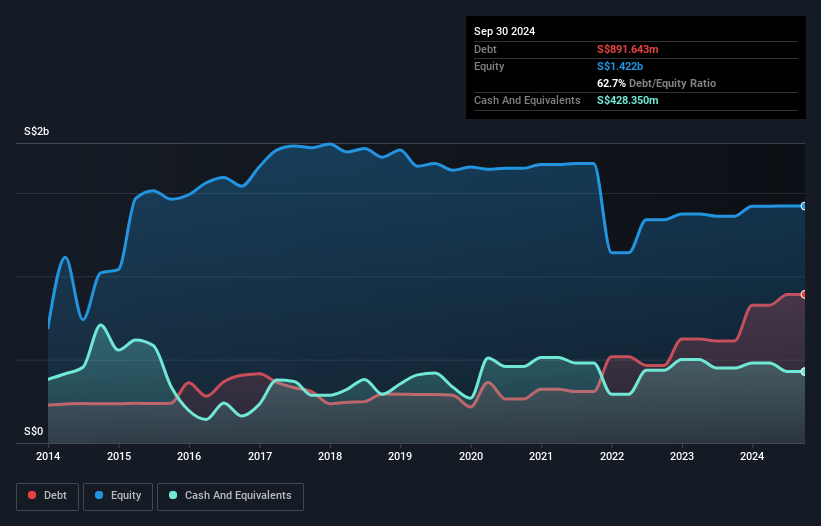Click the 2015 x-axis label
This screenshot has width=821, height=526.
tap(119, 456)
